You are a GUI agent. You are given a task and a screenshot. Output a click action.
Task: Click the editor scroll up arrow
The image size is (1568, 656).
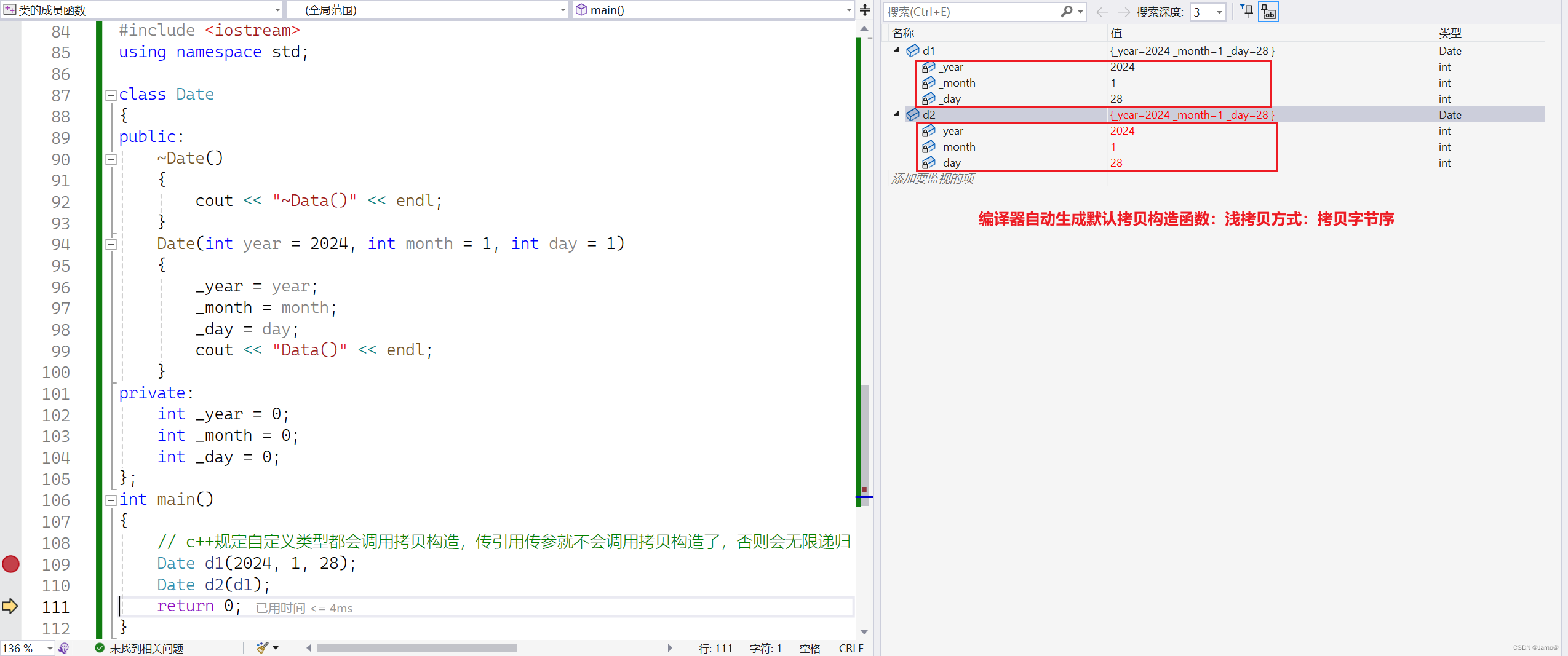[x=864, y=28]
